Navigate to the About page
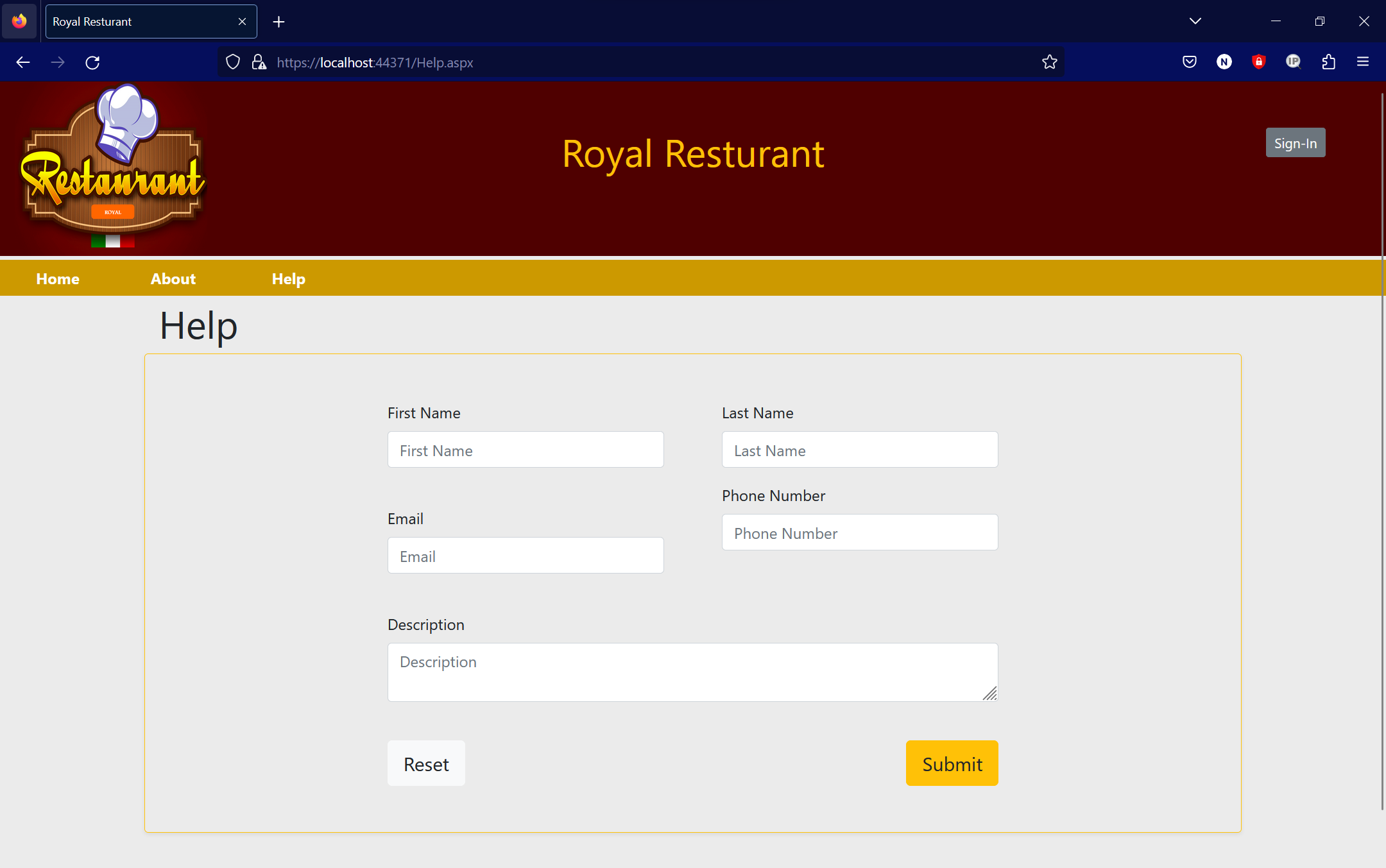Screen dimensions: 1386x868 pyautogui.click(x=173, y=278)
